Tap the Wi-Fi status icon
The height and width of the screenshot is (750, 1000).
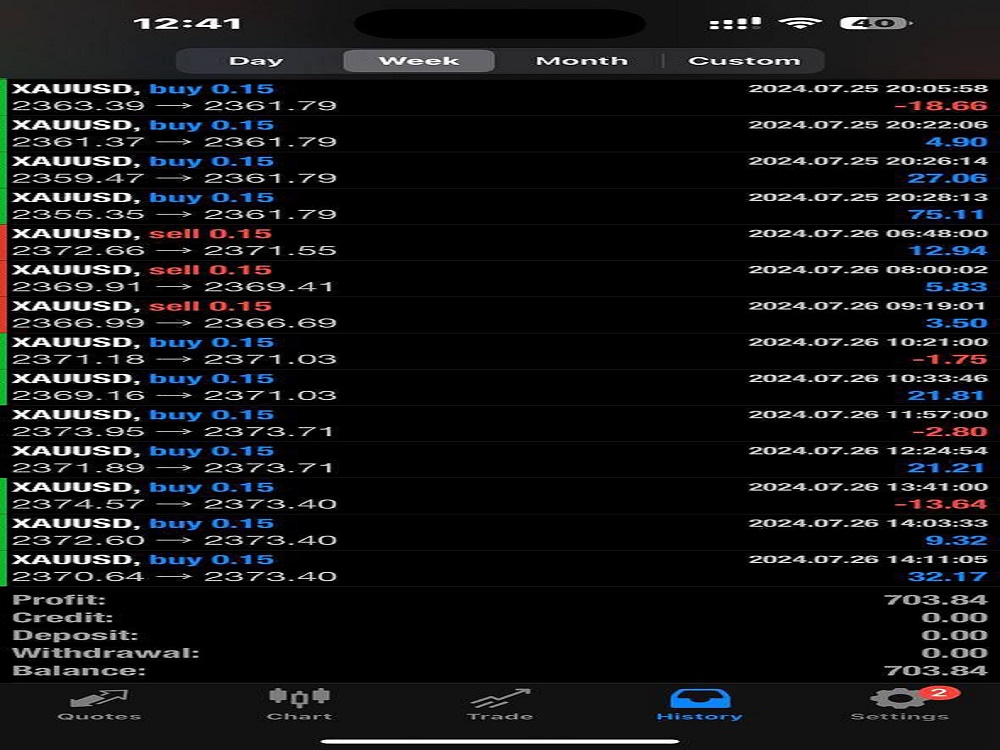(x=800, y=24)
